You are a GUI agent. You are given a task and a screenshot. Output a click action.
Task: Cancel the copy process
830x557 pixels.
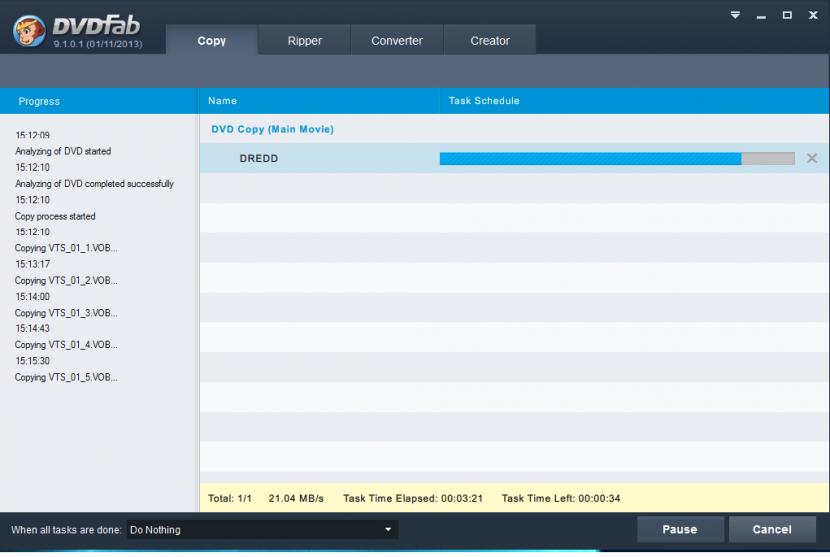pos(772,529)
